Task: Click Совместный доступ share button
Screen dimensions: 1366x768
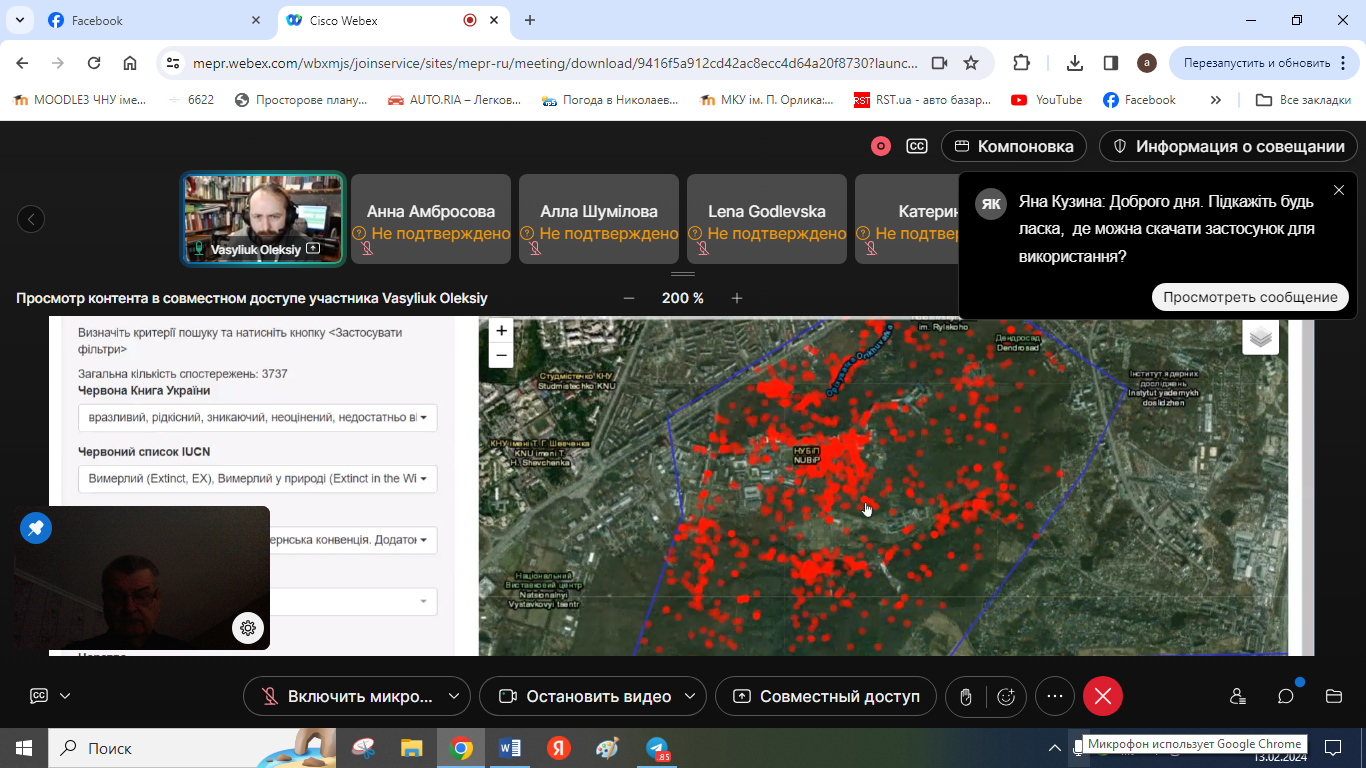Action: 825,696
